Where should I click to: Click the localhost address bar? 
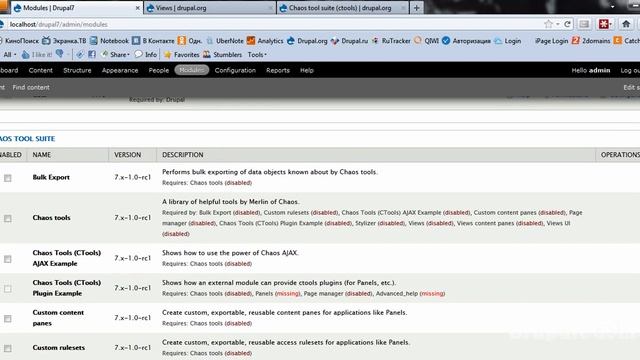click(273, 24)
